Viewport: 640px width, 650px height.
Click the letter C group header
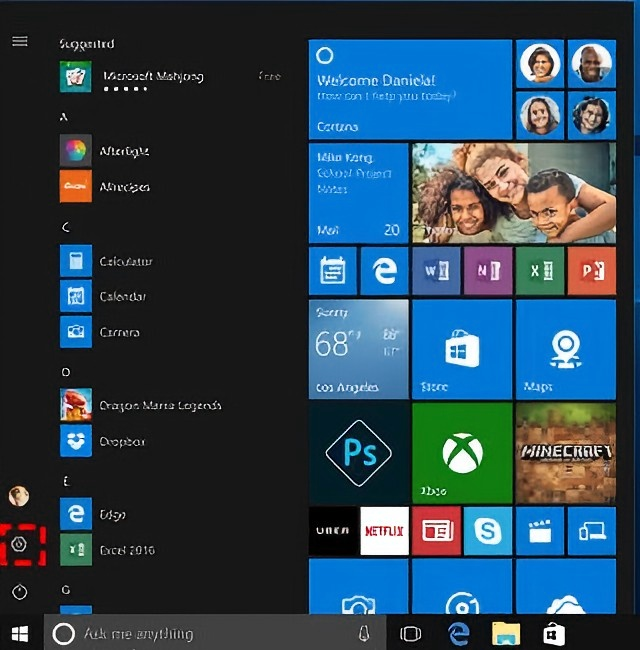tap(65, 227)
